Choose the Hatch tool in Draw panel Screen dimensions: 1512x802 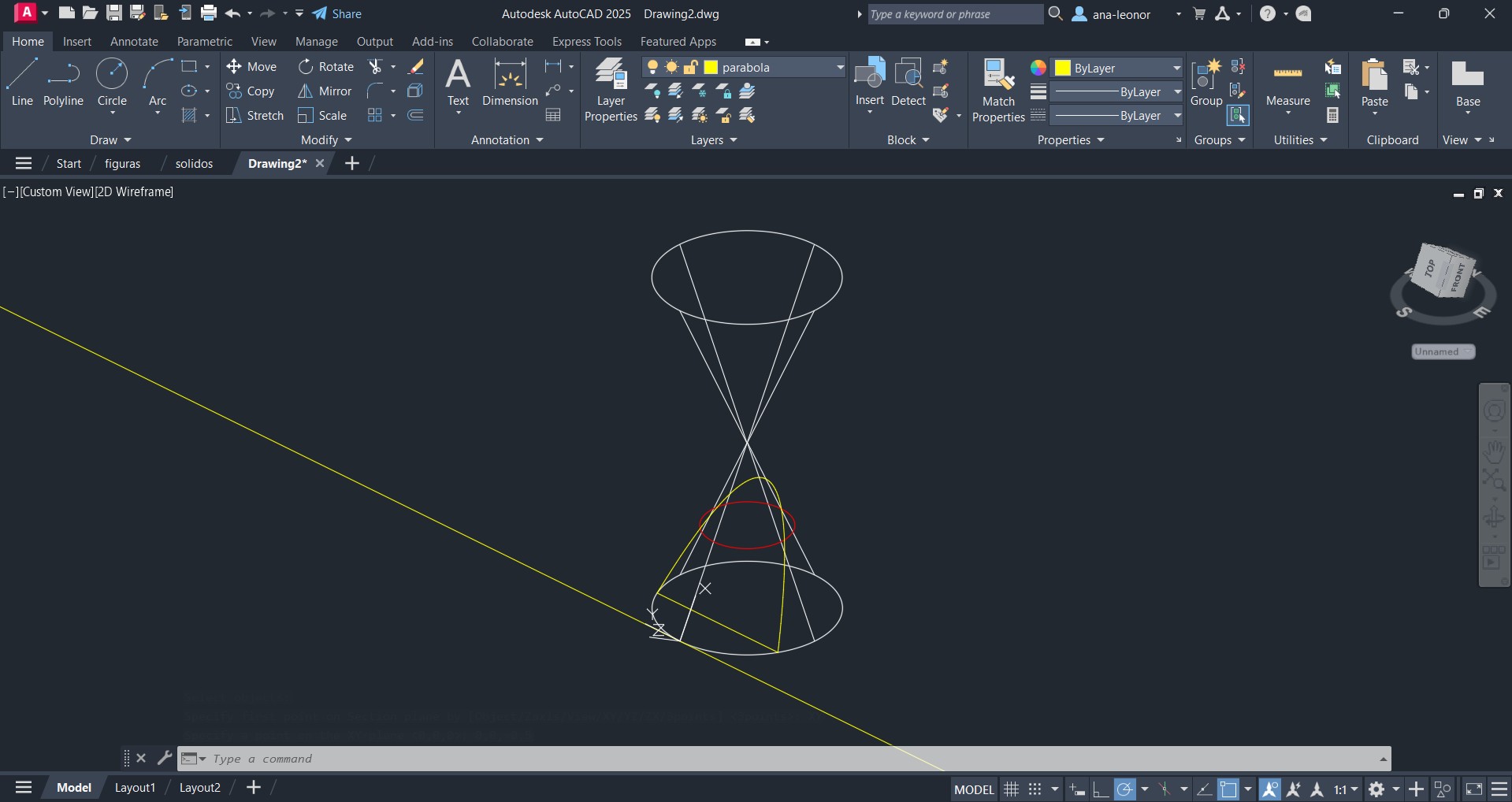[x=189, y=116]
